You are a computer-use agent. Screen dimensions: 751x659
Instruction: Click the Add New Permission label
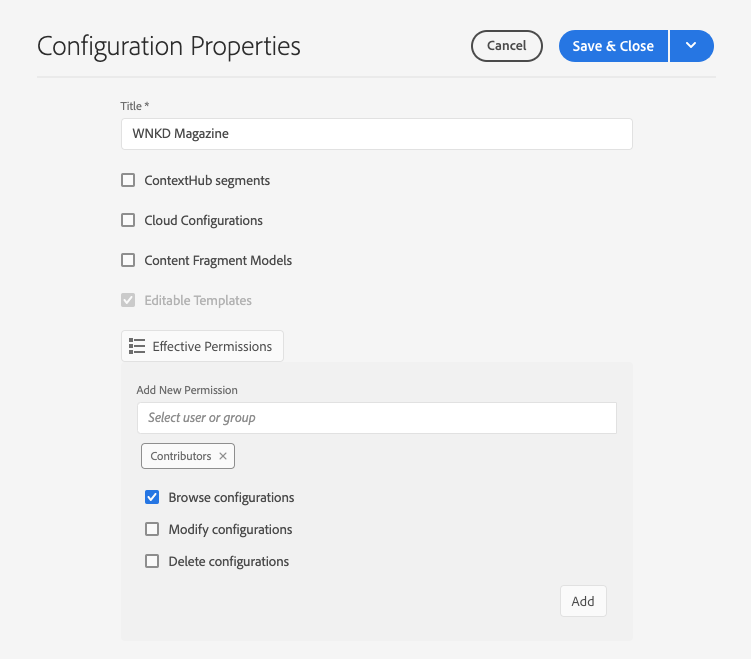187,390
